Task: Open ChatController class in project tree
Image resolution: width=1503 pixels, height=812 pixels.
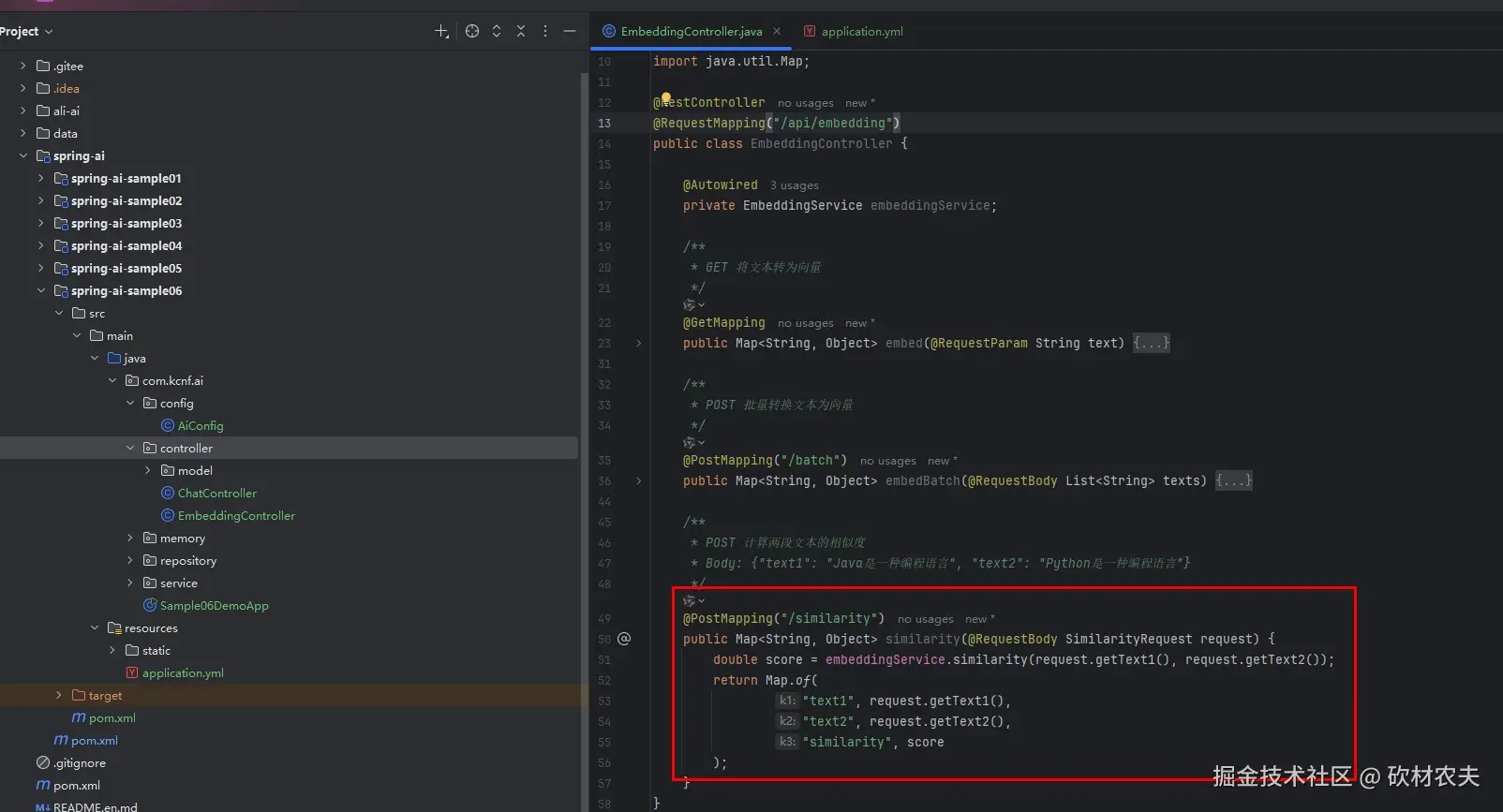Action: click(216, 494)
